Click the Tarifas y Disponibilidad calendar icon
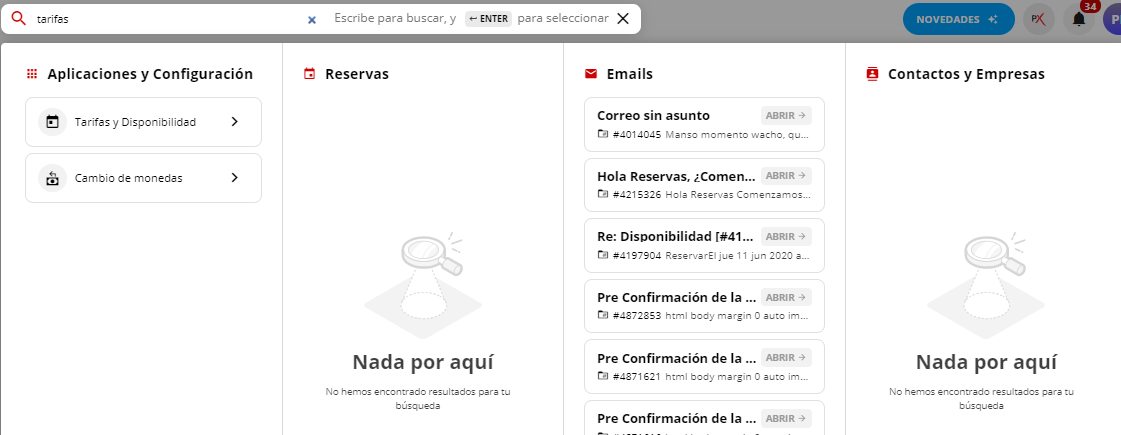The image size is (1121, 435). pos(53,122)
